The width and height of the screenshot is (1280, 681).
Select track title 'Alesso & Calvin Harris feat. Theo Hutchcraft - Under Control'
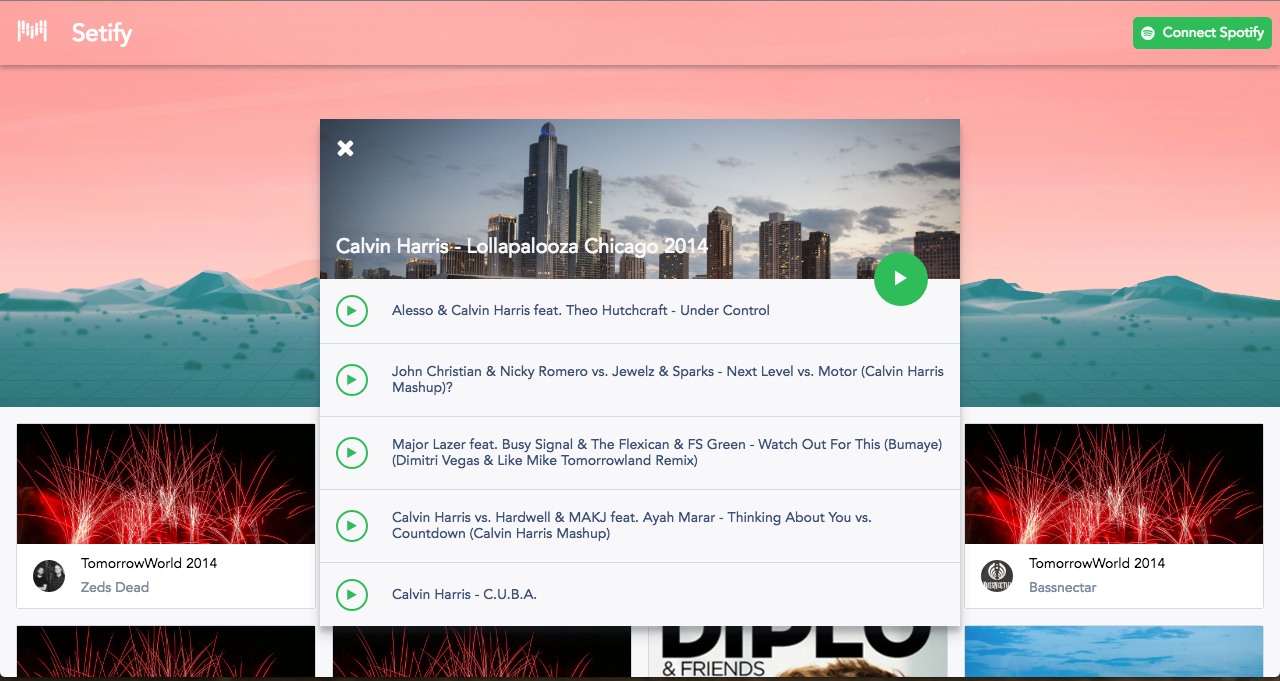pyautogui.click(x=581, y=311)
